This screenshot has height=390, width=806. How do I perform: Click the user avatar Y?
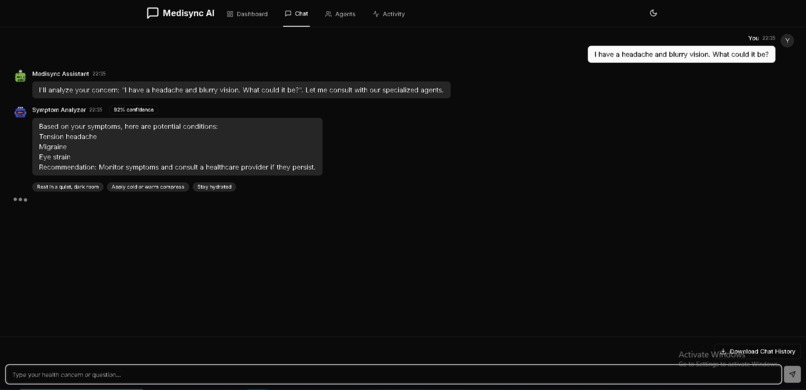787,41
